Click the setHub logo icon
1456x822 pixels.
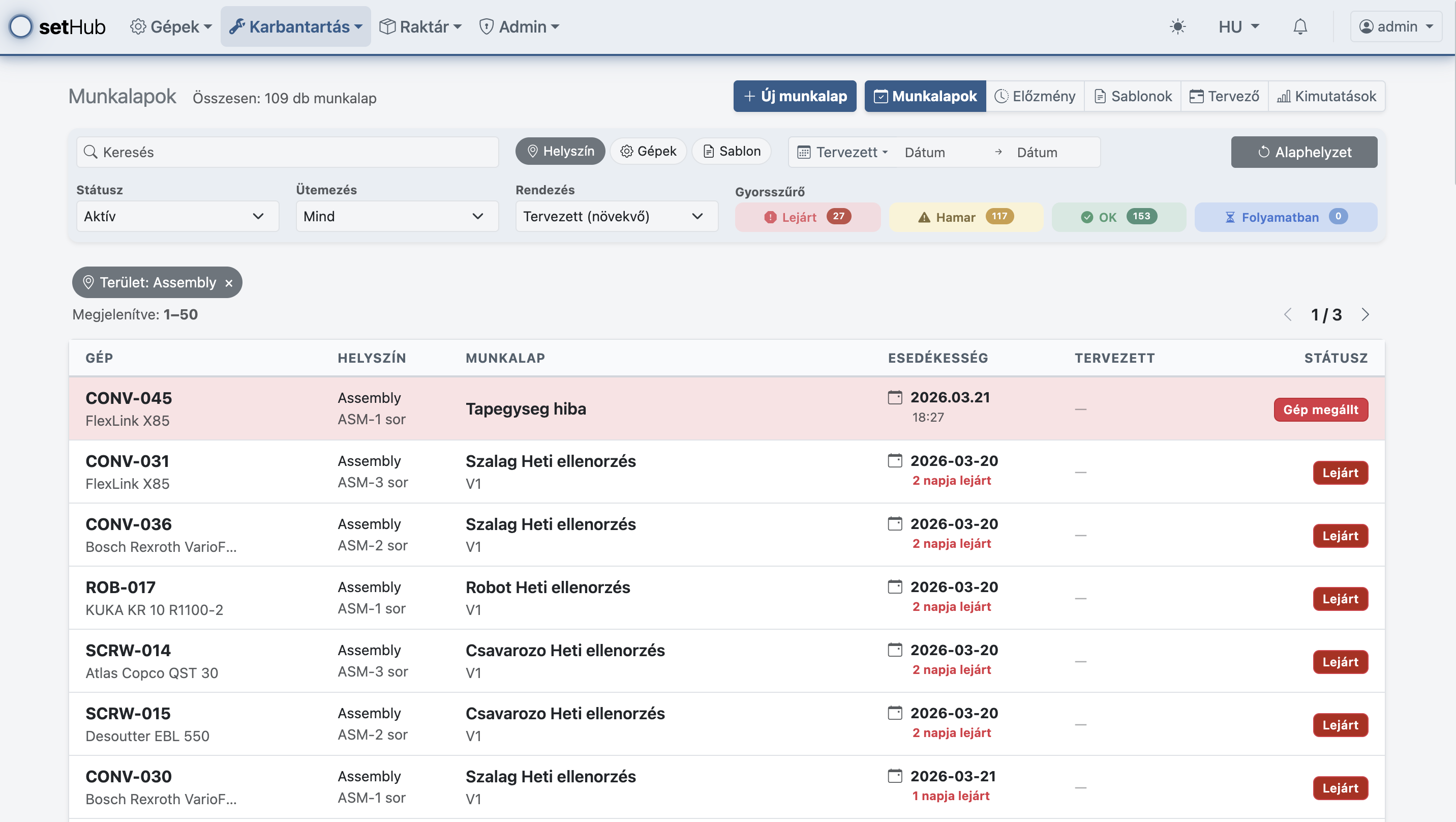pos(21,26)
